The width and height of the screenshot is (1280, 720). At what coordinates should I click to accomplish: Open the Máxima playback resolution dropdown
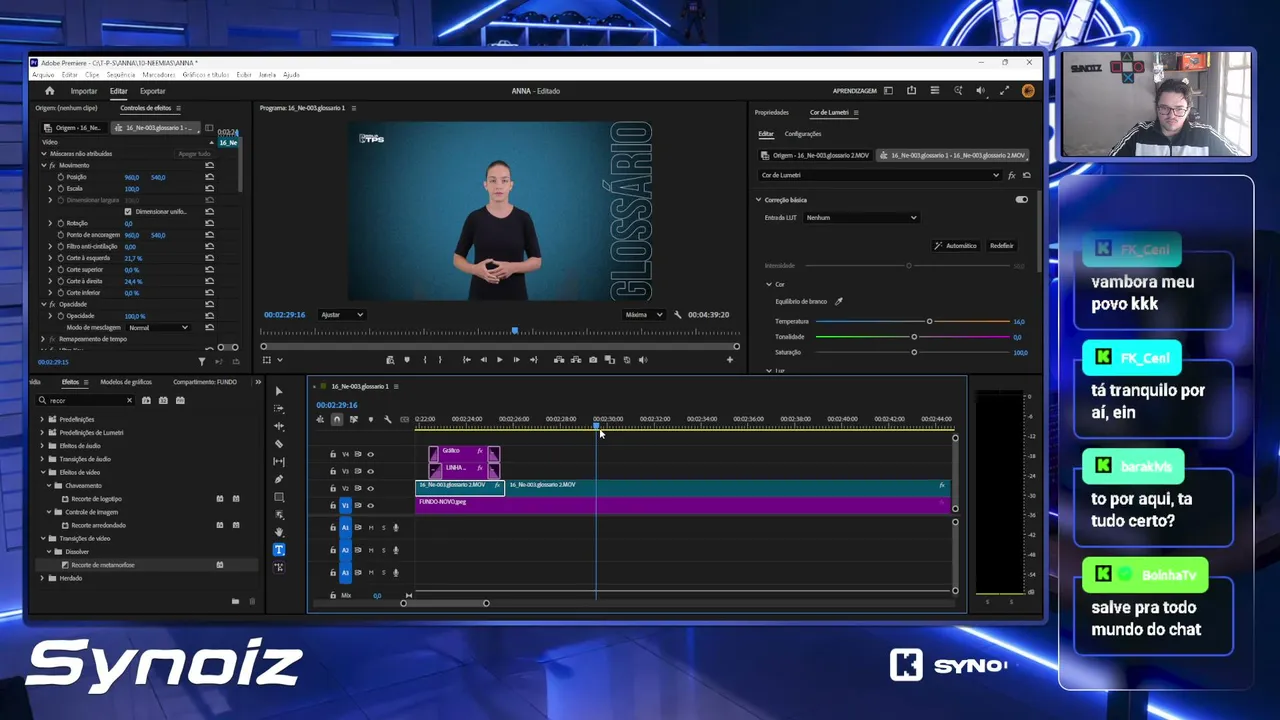[644, 314]
